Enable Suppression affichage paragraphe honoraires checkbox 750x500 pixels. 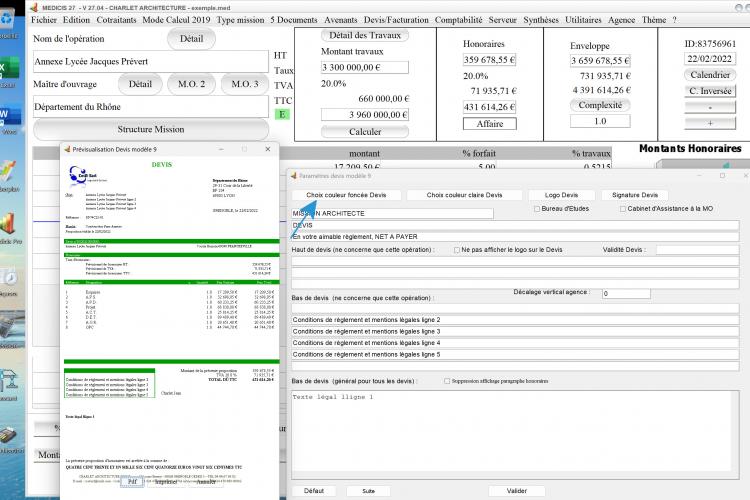(x=447, y=381)
